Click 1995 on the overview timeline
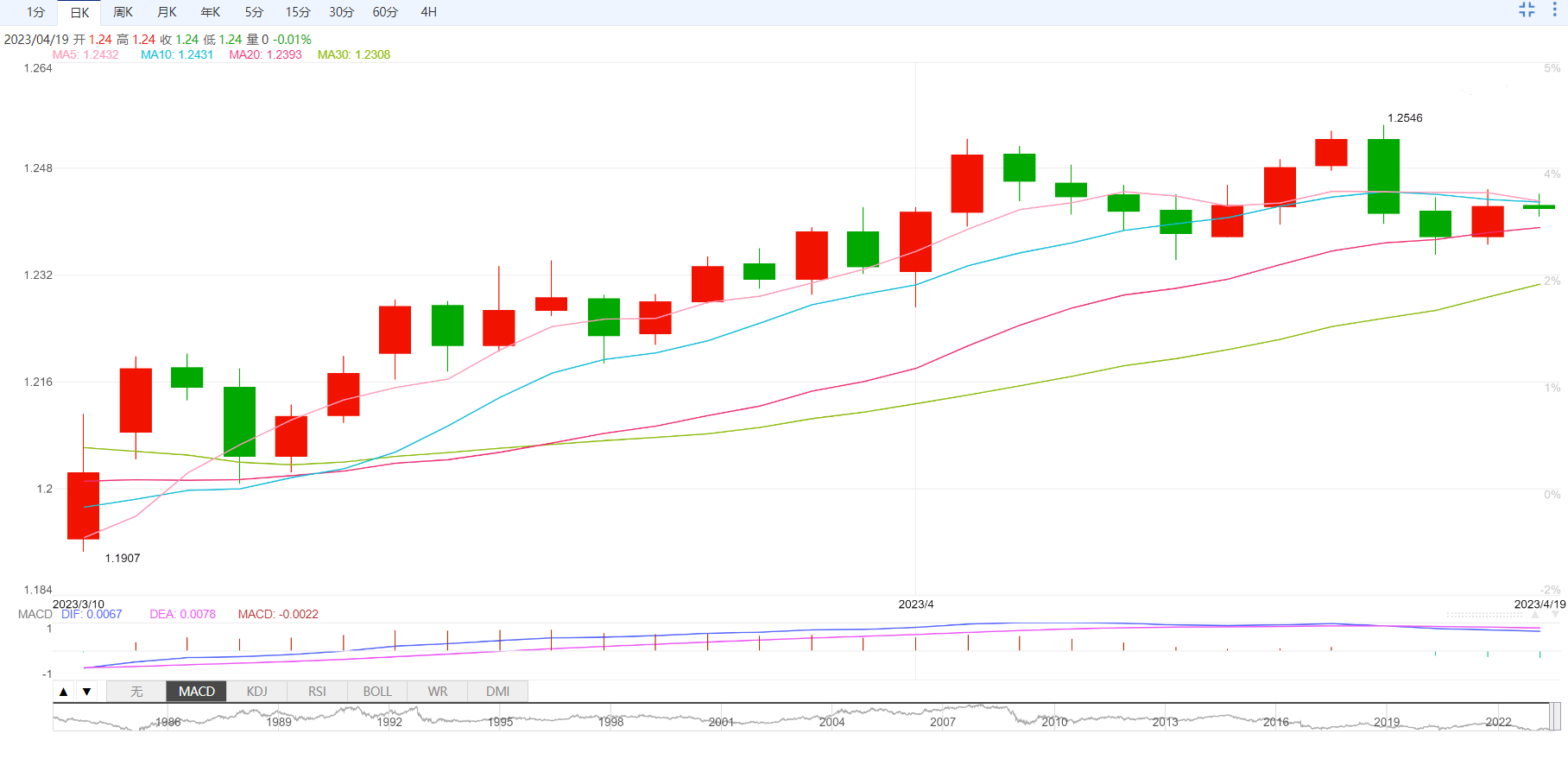The height and width of the screenshot is (759, 1568). point(501,722)
